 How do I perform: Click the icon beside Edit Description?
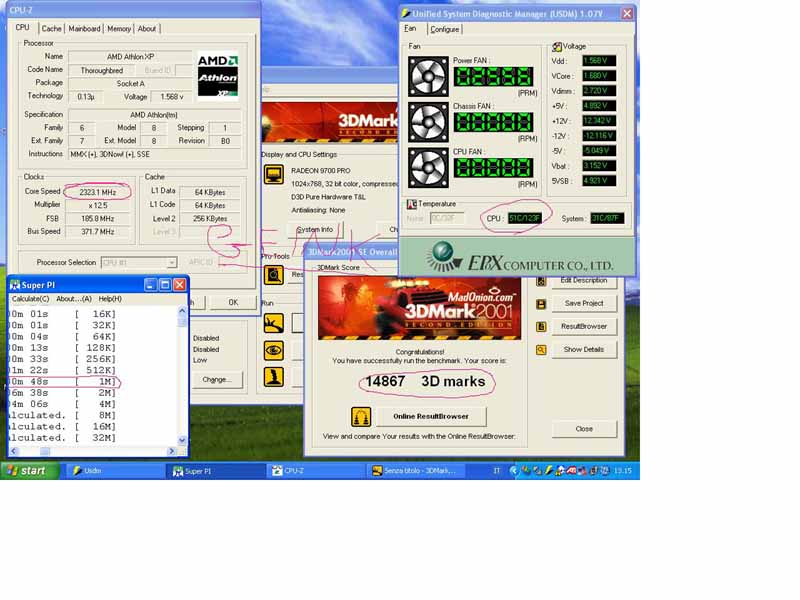coord(541,281)
